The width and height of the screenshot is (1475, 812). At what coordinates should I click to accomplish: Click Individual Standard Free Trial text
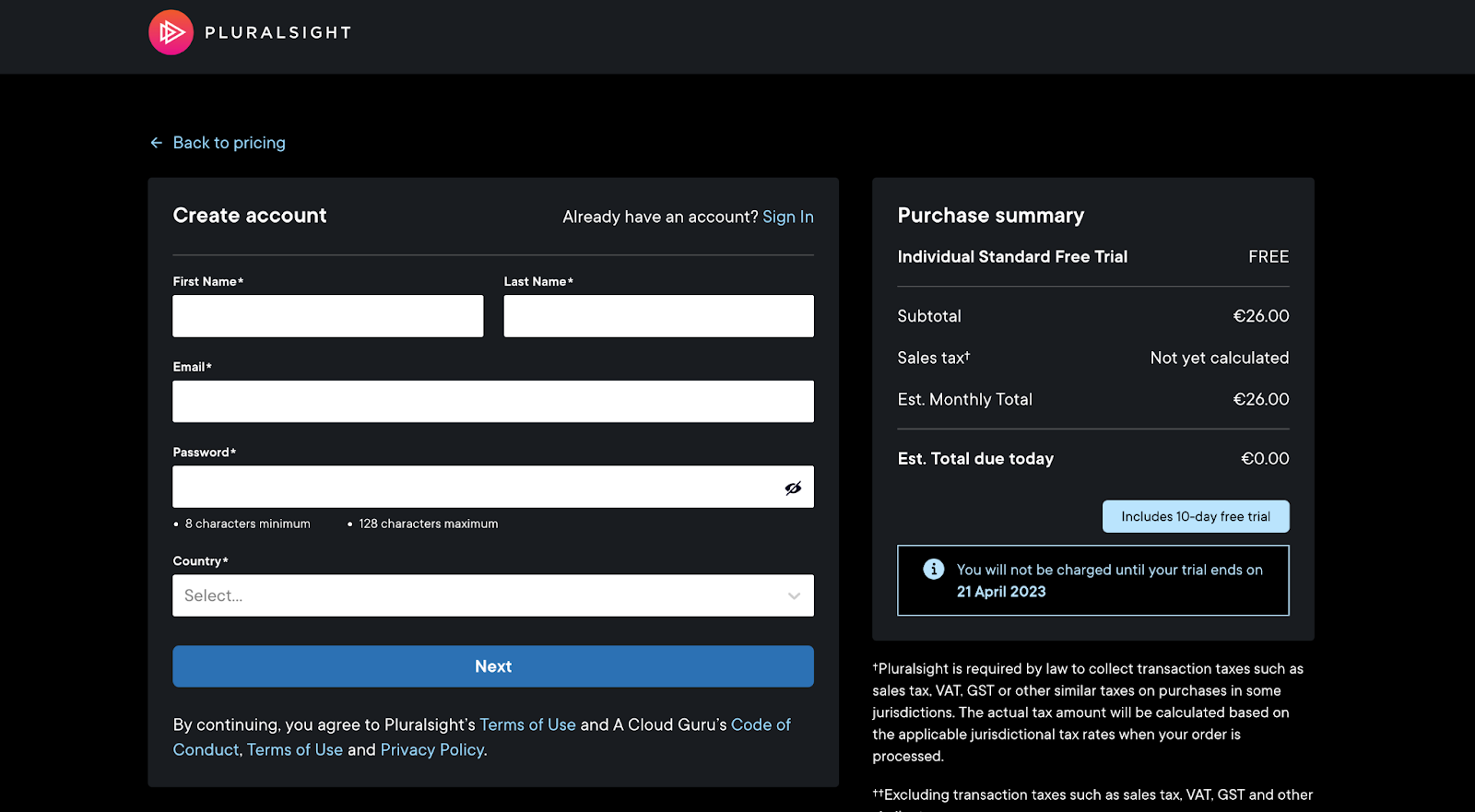coord(1012,257)
